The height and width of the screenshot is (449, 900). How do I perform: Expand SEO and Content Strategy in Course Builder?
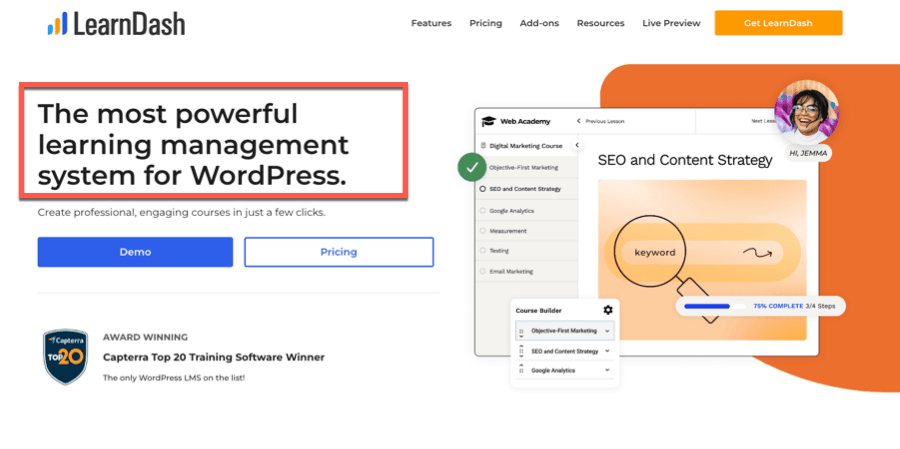(607, 351)
